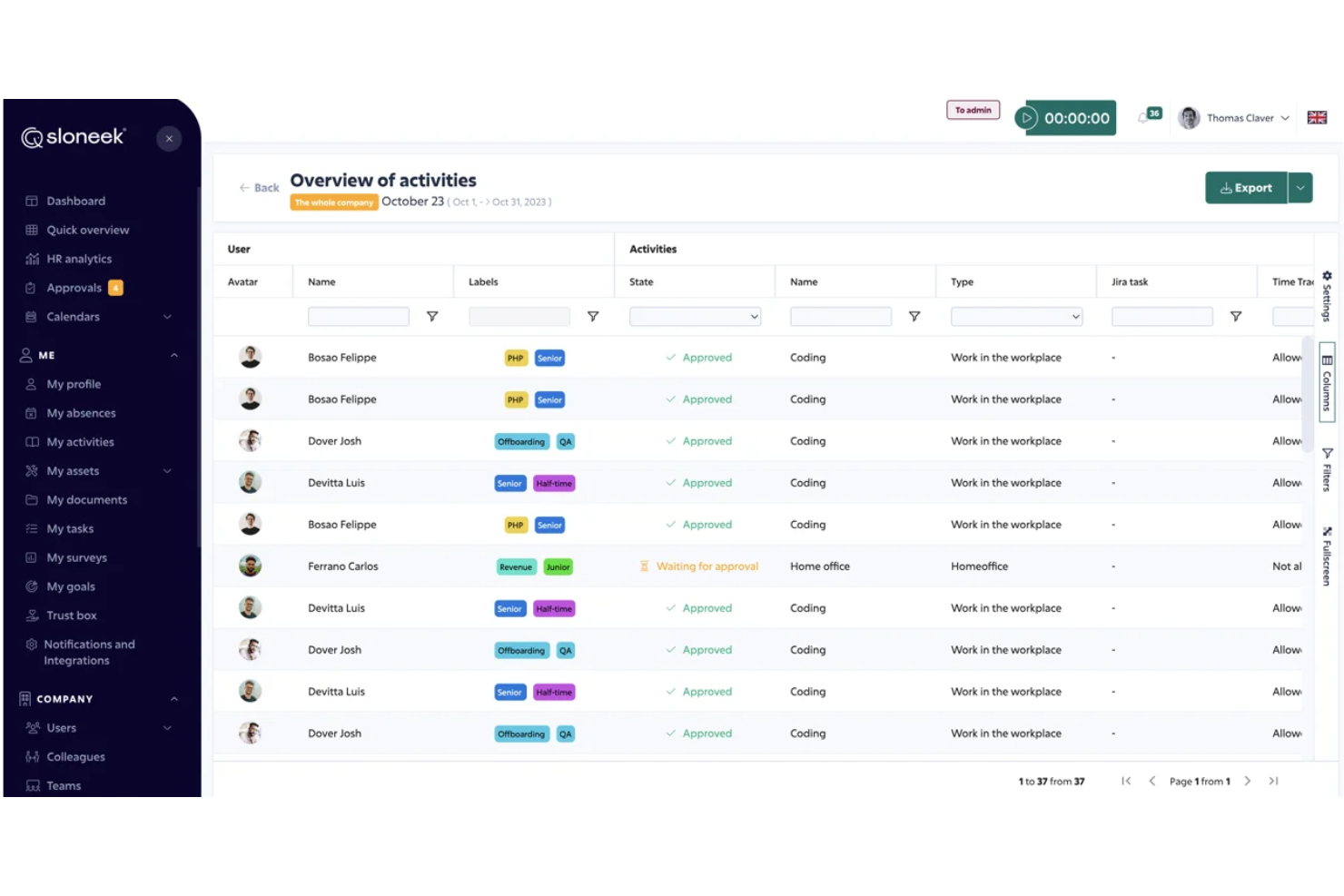
Task: Open My surveys in the sidebar
Action: (77, 557)
